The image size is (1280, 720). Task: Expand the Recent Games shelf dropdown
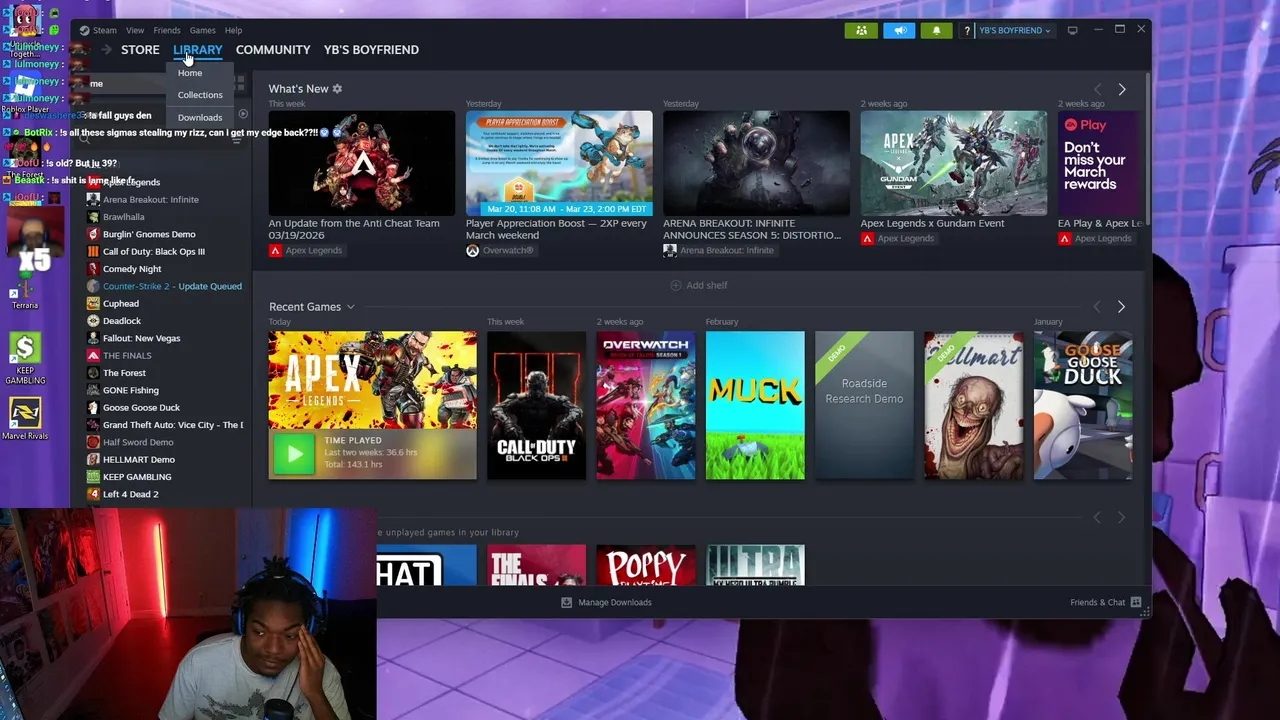[350, 307]
